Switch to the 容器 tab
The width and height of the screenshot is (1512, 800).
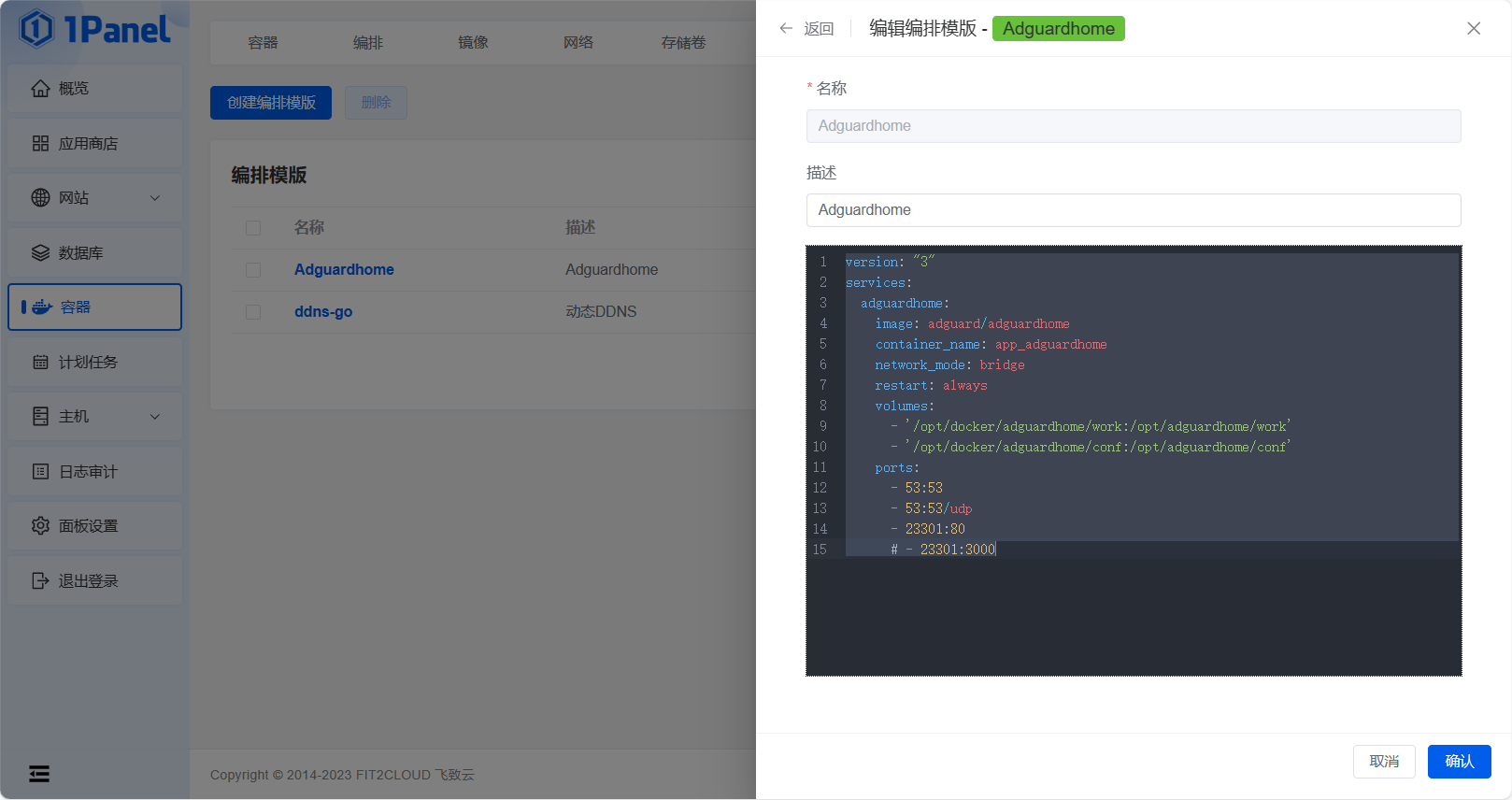[x=263, y=43]
